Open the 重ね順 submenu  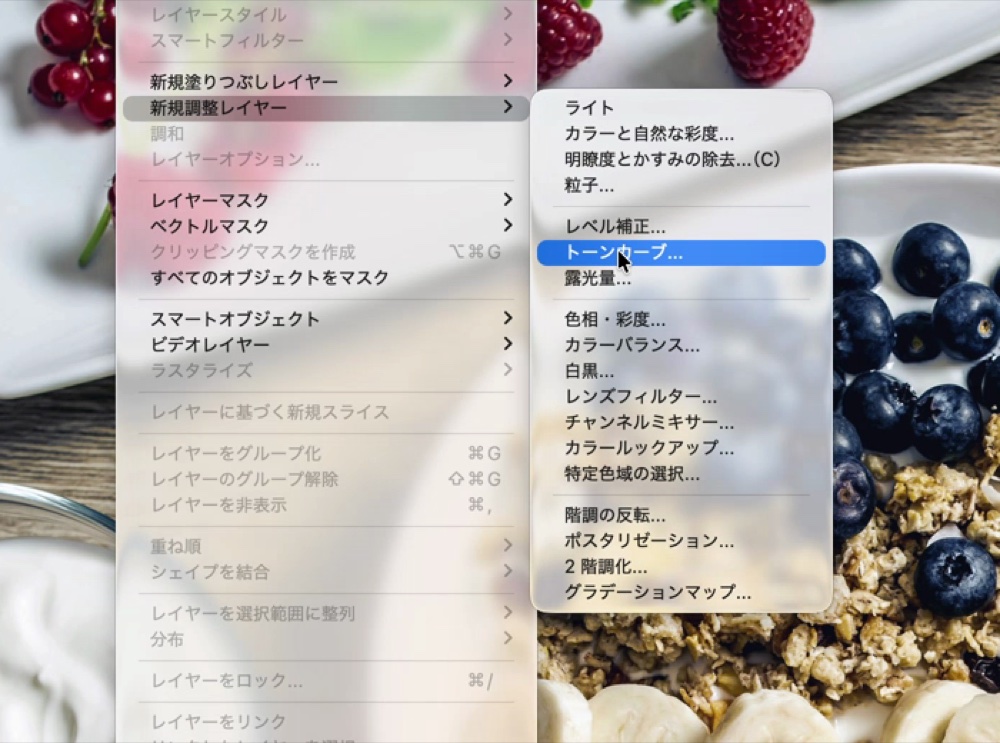326,546
